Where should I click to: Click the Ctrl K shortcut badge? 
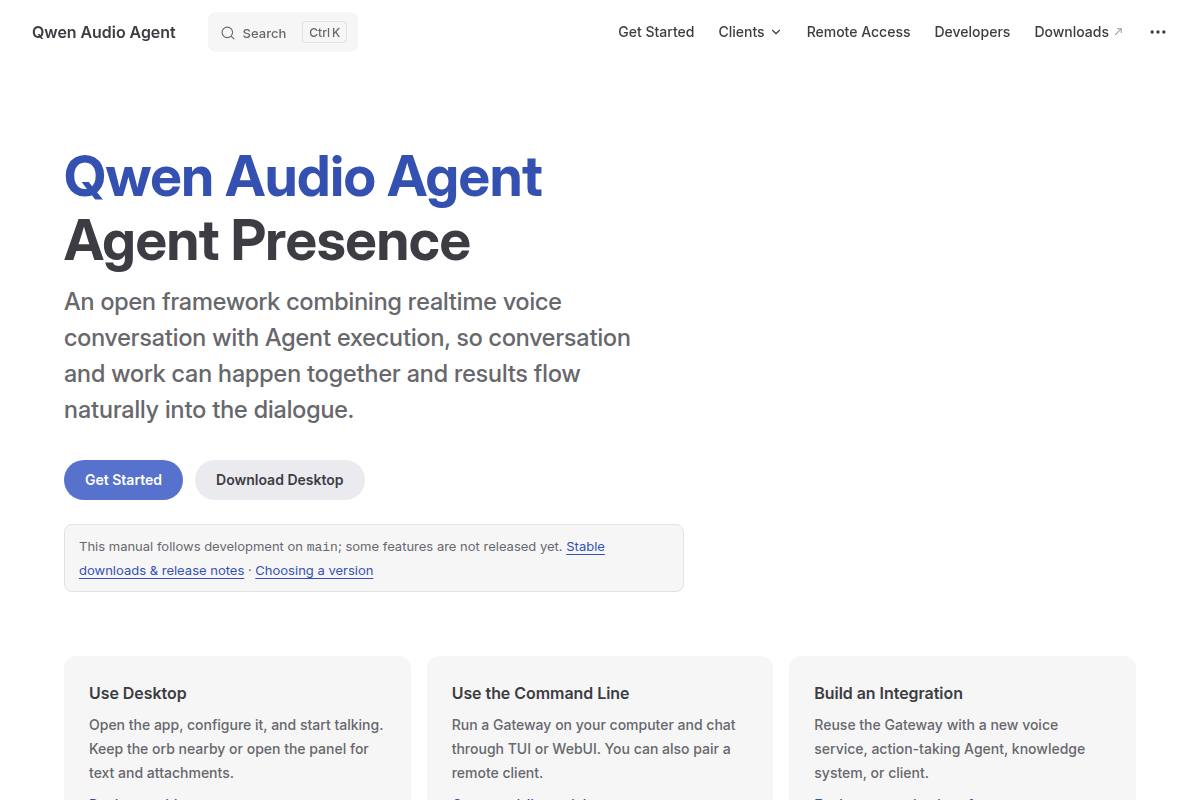click(x=324, y=32)
